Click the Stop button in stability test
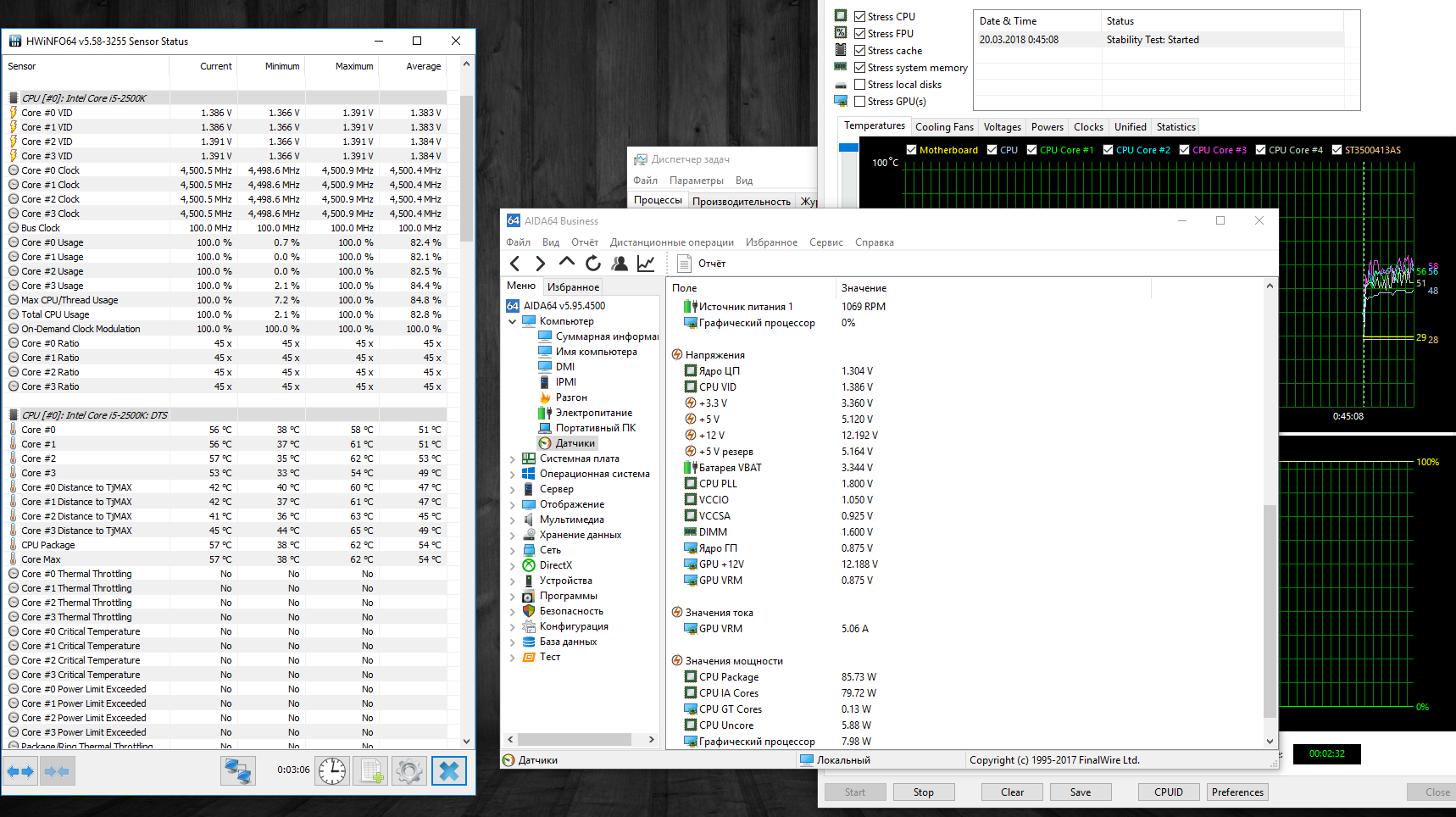Image resolution: width=1456 pixels, height=817 pixels. 923,792
